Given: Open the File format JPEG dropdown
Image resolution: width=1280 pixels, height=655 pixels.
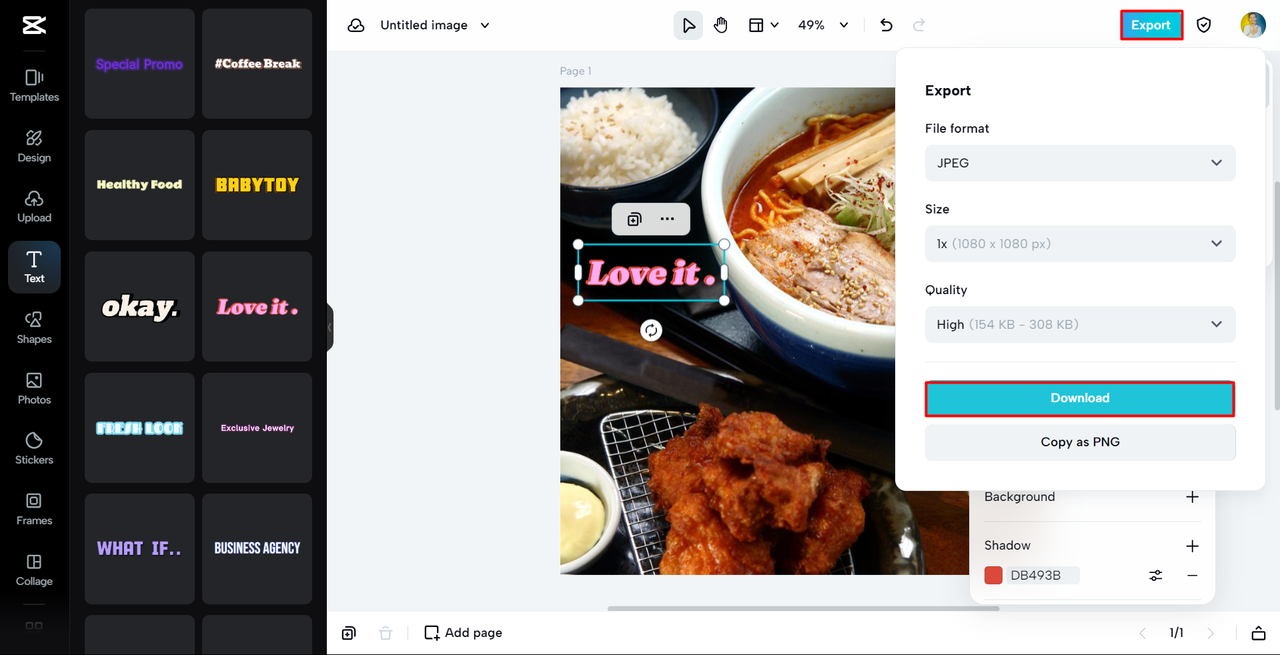Looking at the screenshot, I should coord(1080,163).
